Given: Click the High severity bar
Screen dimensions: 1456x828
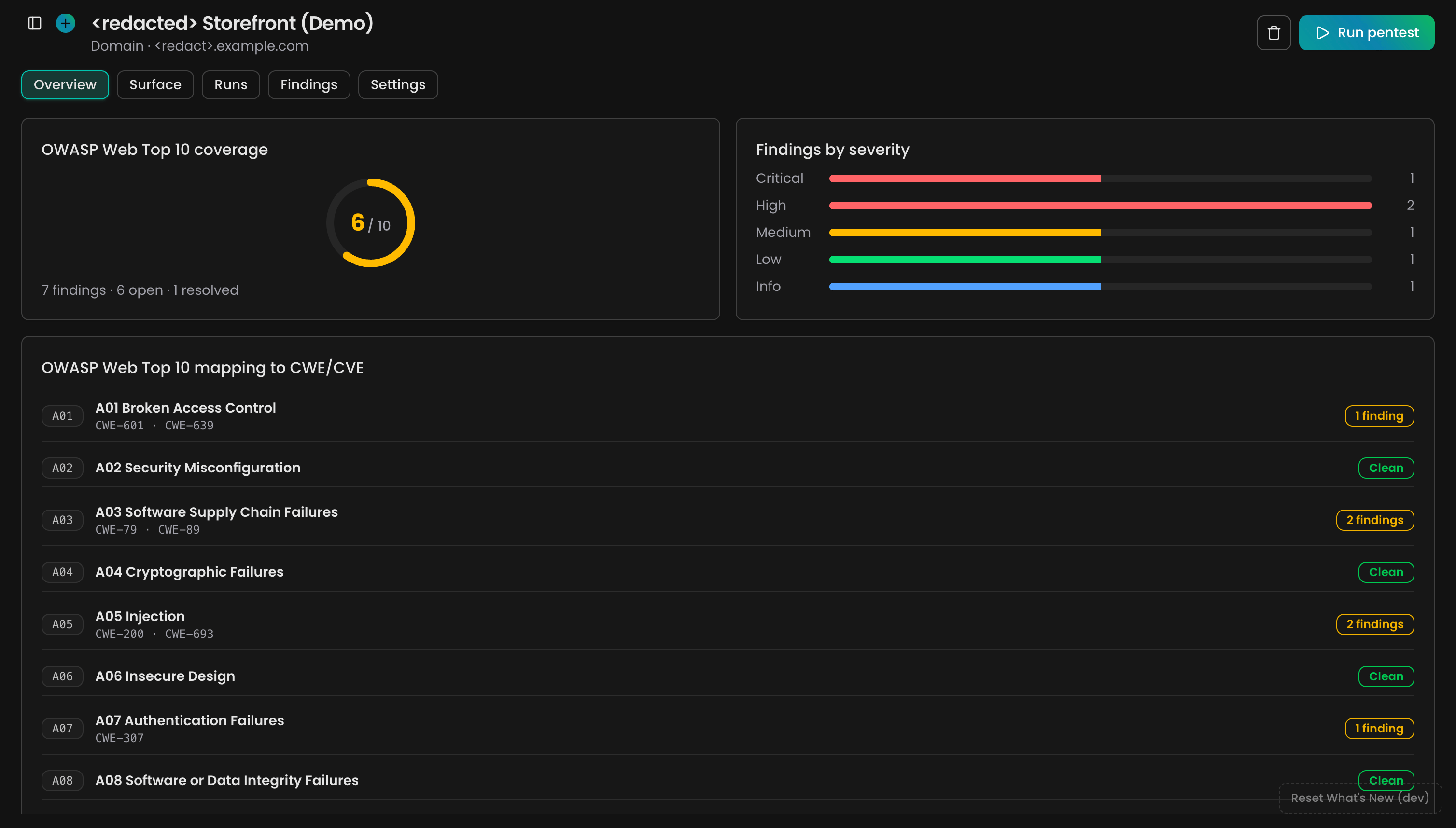Looking at the screenshot, I should click(x=1100, y=205).
